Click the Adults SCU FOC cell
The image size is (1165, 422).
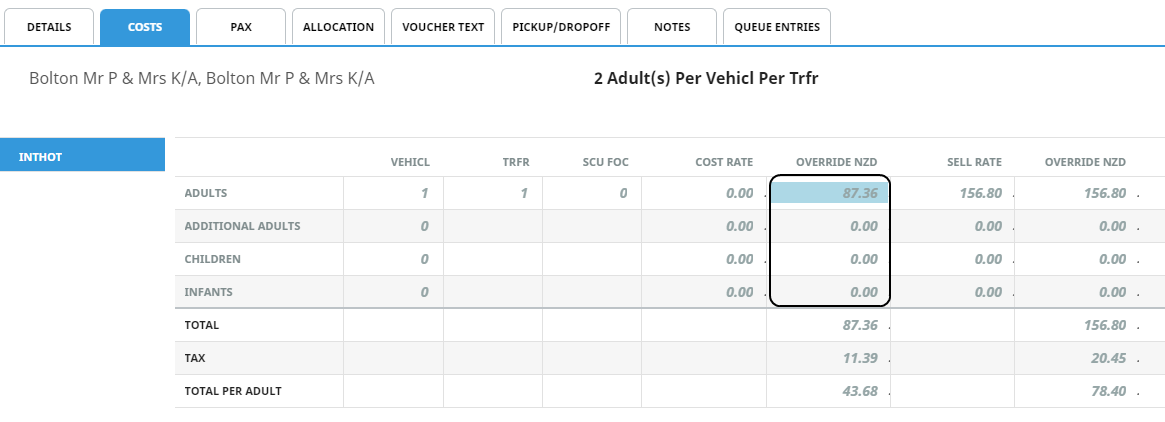click(x=592, y=193)
